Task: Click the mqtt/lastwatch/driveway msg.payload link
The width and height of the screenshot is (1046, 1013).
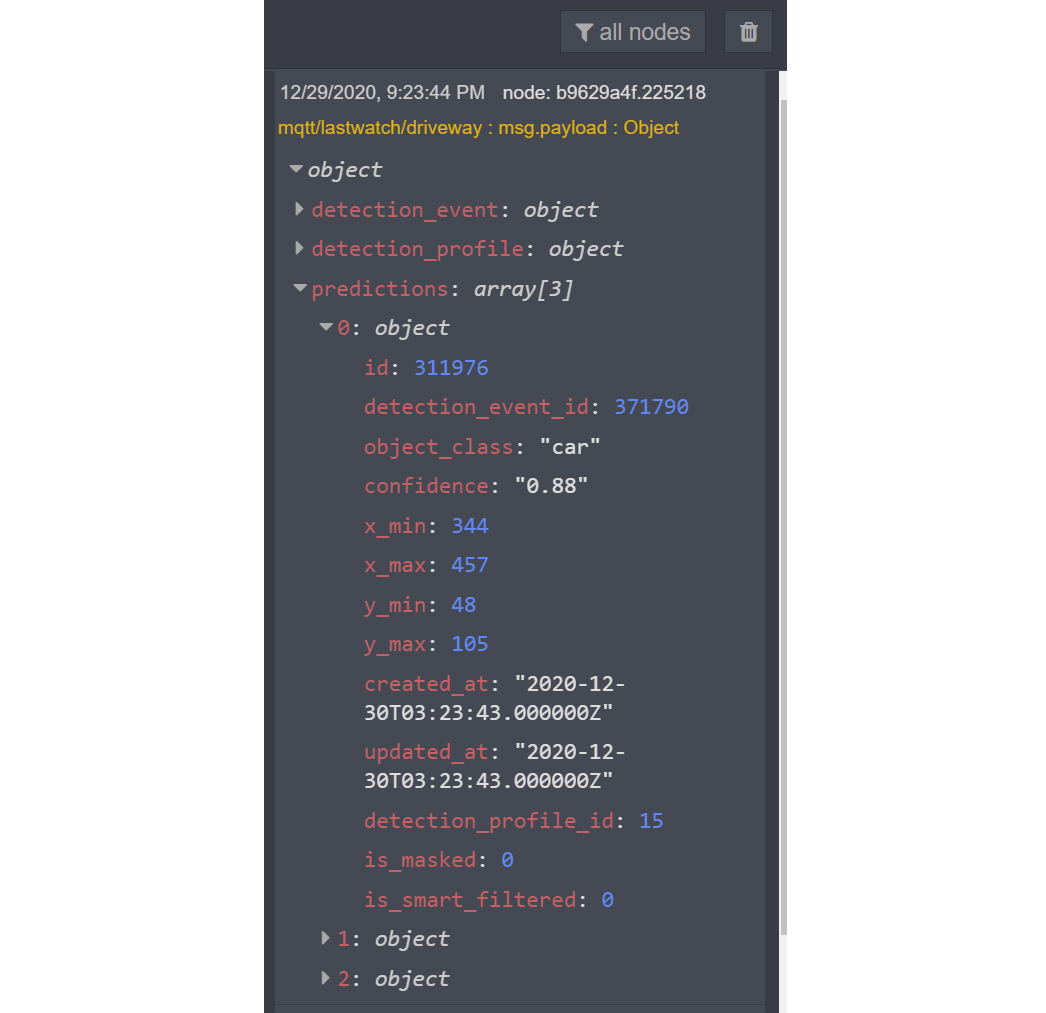Action: [478, 127]
